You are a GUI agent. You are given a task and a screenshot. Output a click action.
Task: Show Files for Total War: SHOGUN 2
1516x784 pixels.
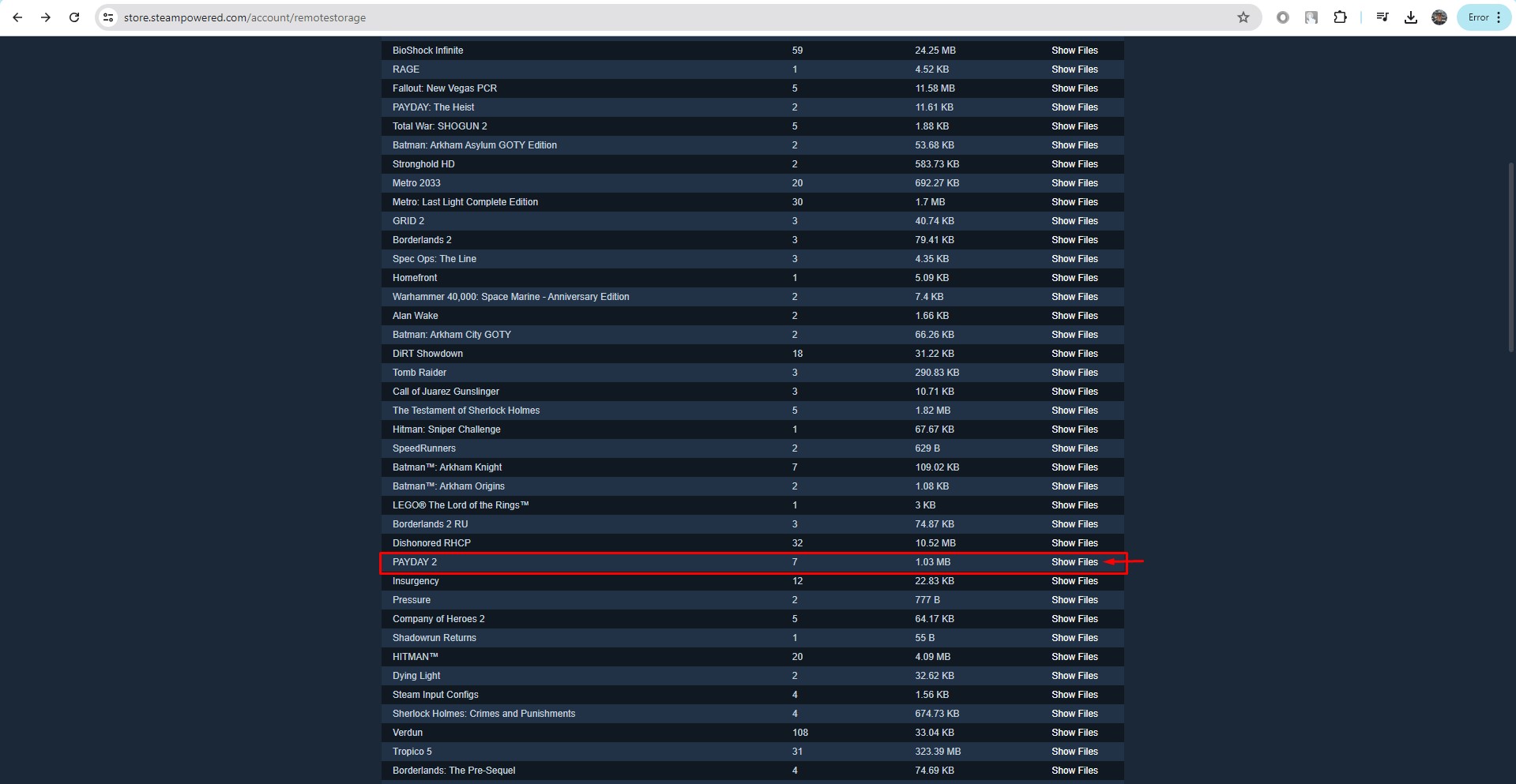tap(1074, 126)
